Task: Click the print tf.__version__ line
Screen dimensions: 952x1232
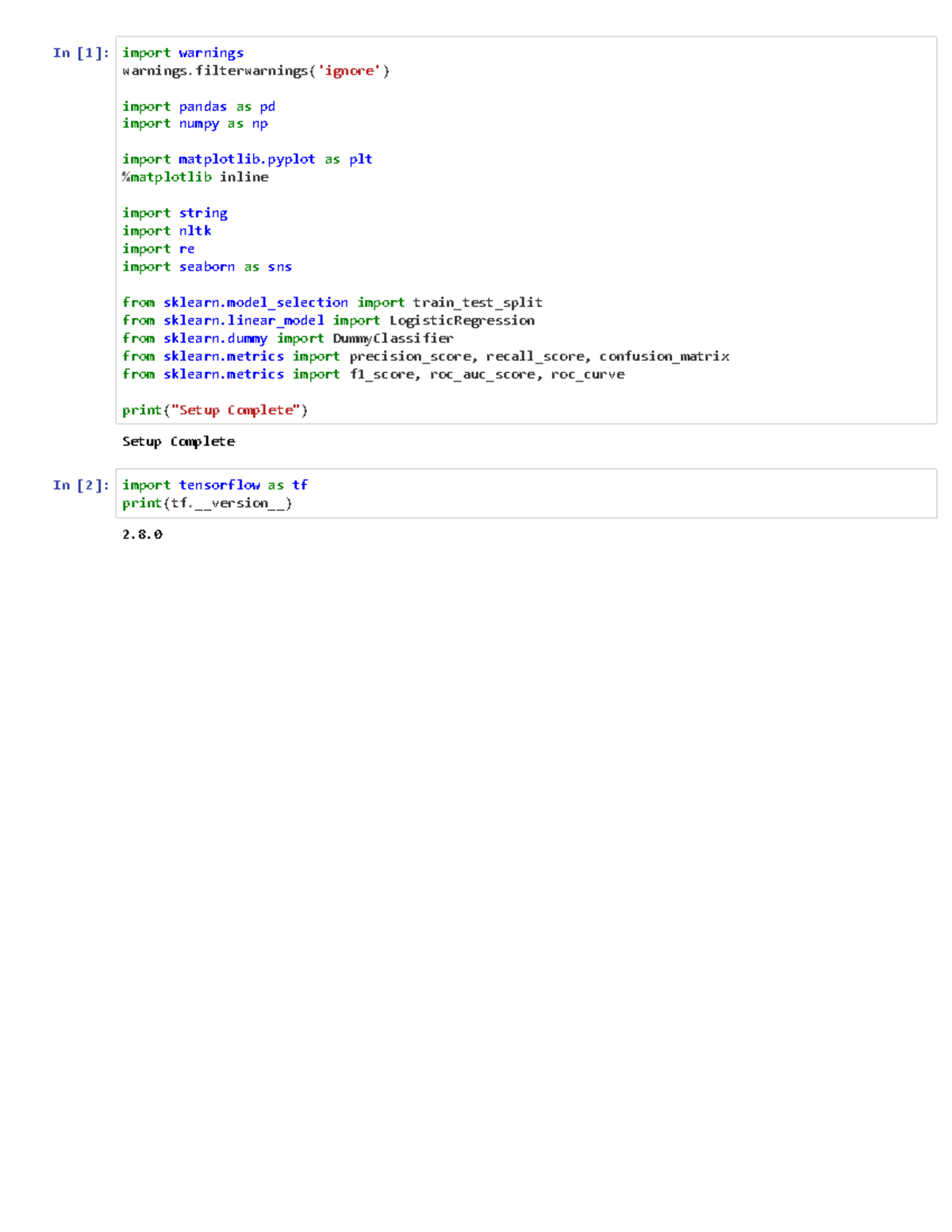Action: coord(208,503)
